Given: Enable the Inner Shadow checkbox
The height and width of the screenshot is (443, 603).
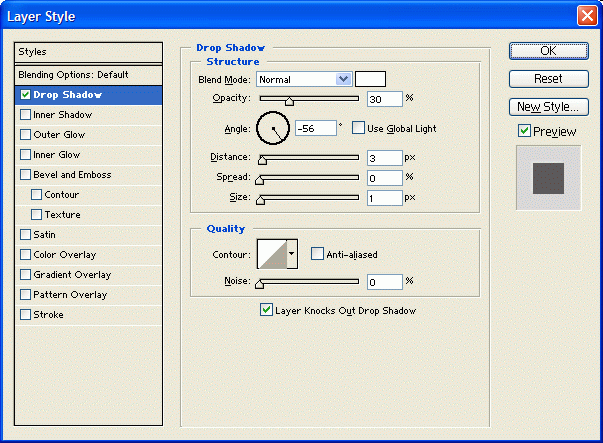Looking at the screenshot, I should (25, 115).
